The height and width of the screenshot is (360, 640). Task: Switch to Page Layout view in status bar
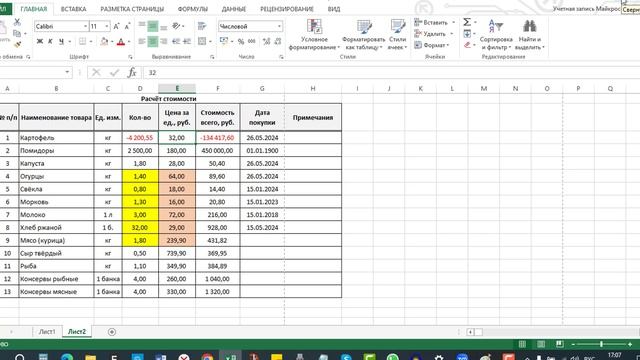[541, 344]
